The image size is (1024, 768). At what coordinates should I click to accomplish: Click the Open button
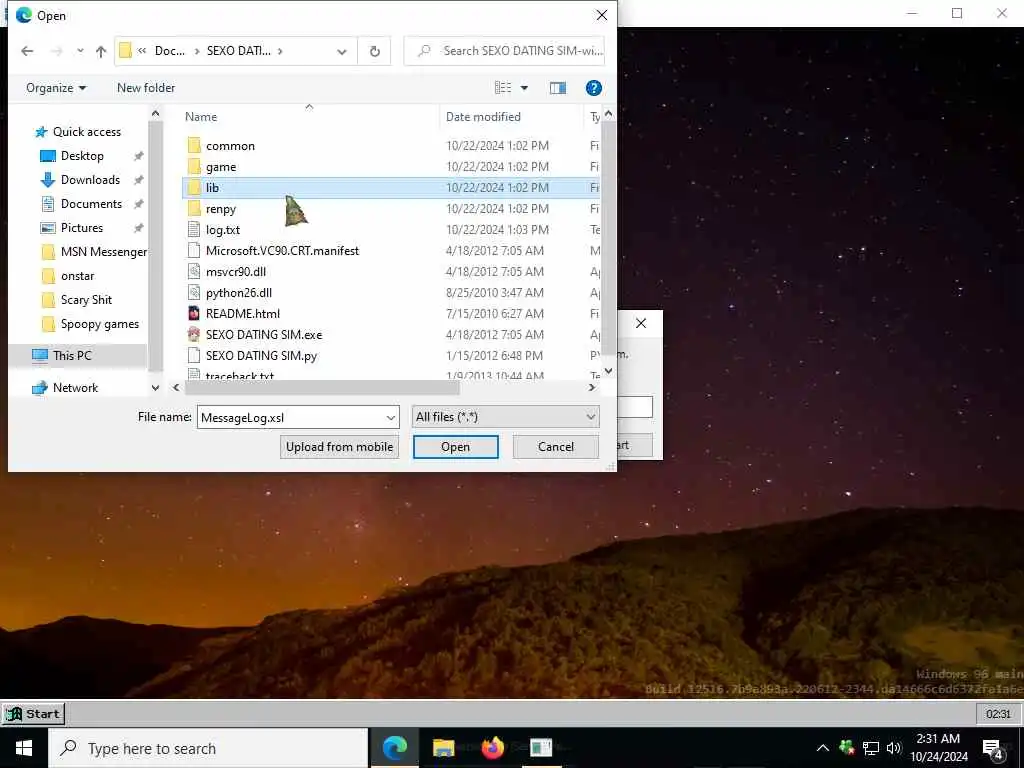(x=455, y=447)
